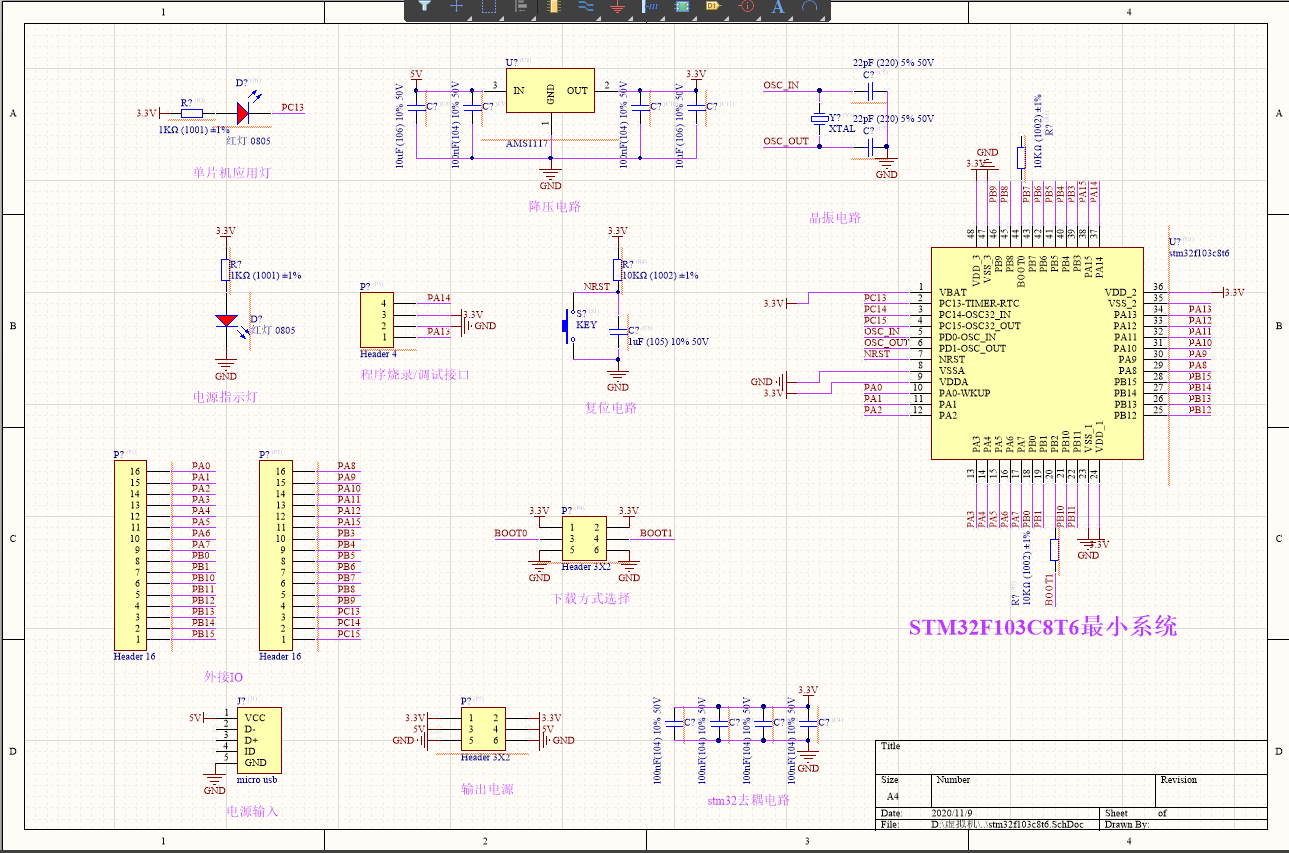1289x853 pixels.
Task: Select the '晶振电路' label
Action: [x=835, y=217]
